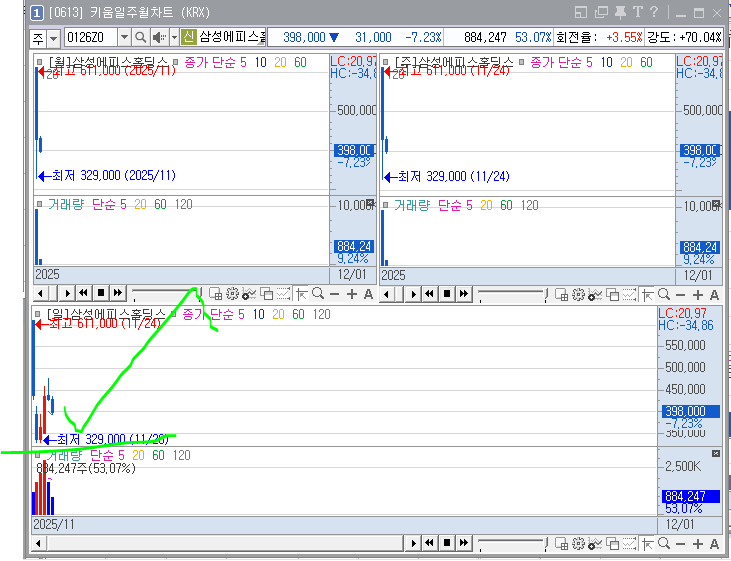Search stock with magnifier icon beside code field

(x=140, y=37)
